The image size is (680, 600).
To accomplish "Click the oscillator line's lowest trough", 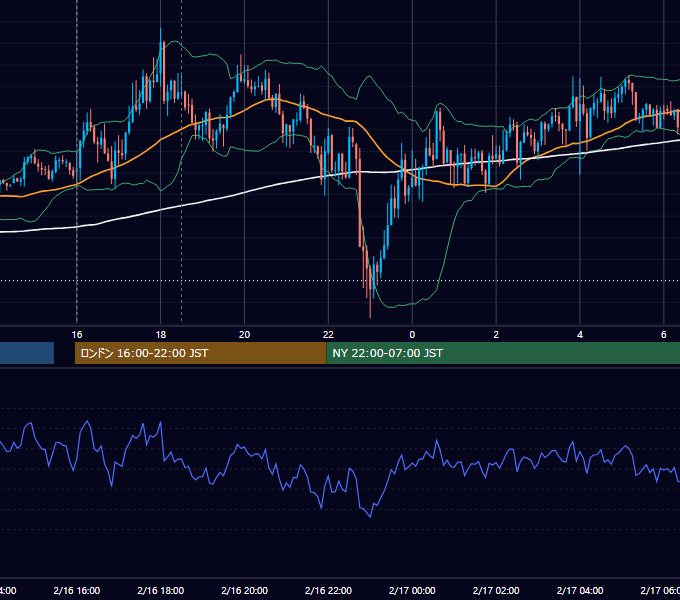I will pyautogui.click(x=370, y=517).
